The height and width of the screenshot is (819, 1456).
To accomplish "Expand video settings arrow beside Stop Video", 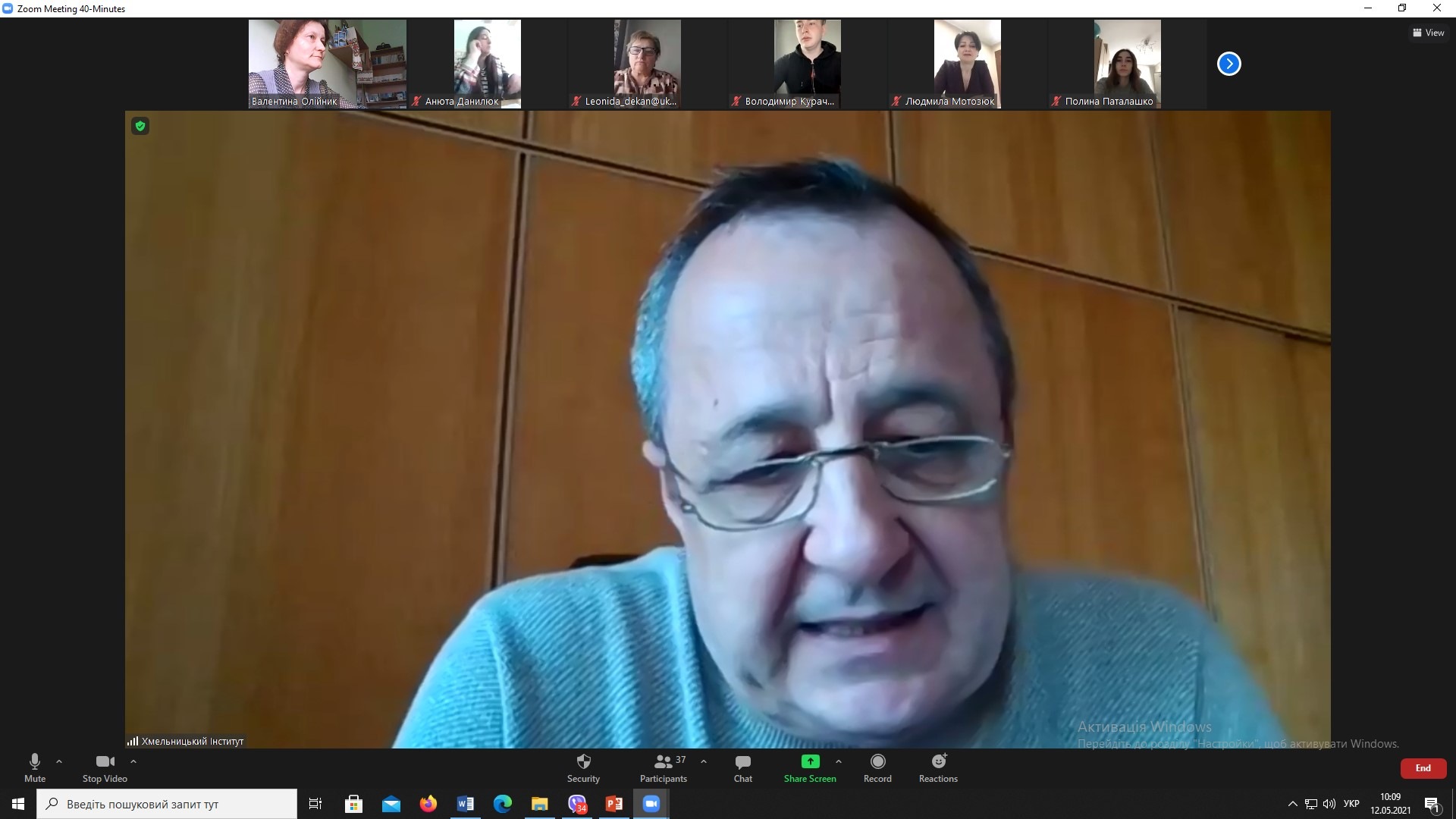I will tap(133, 761).
